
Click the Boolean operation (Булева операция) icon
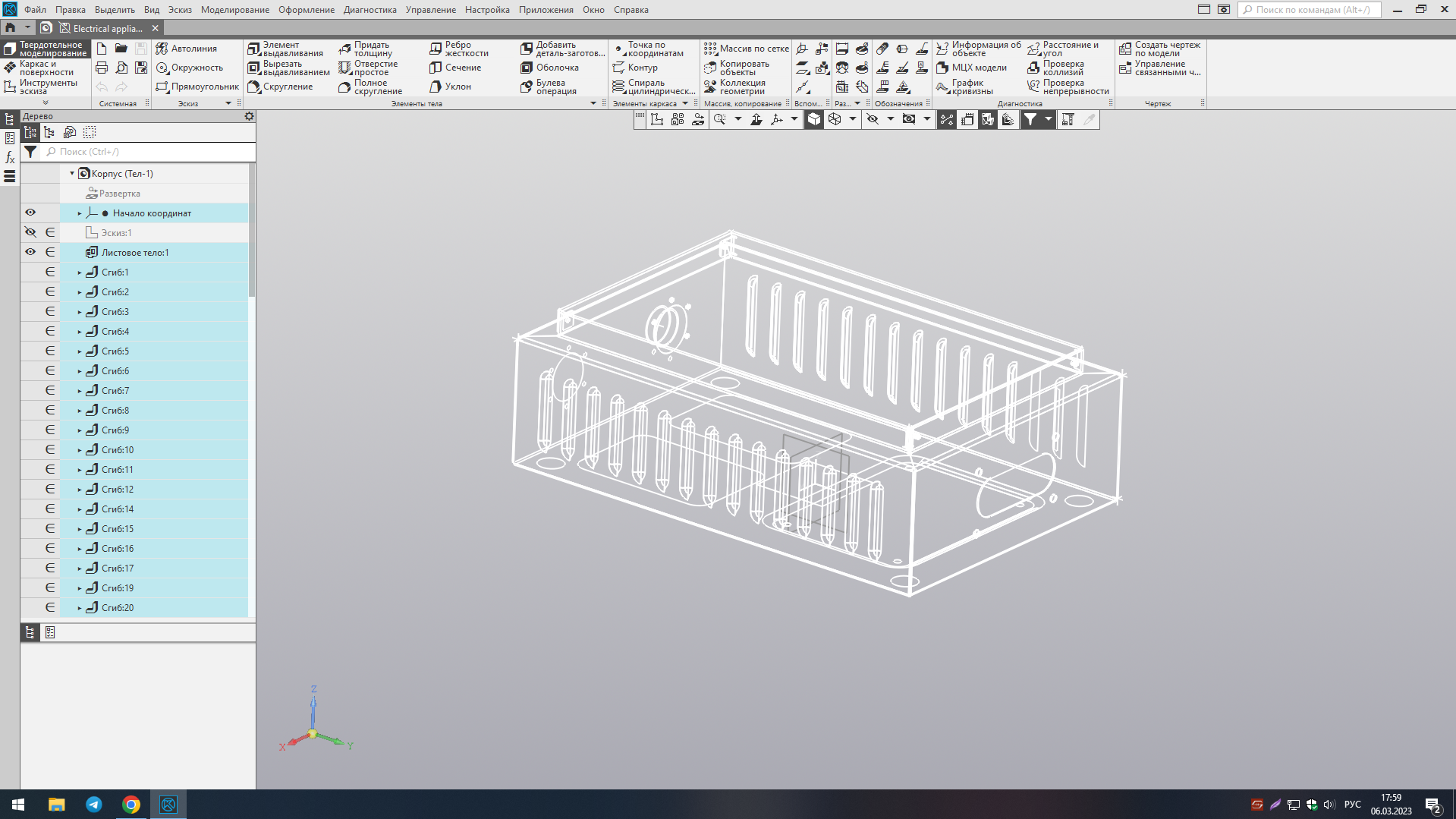point(527,87)
